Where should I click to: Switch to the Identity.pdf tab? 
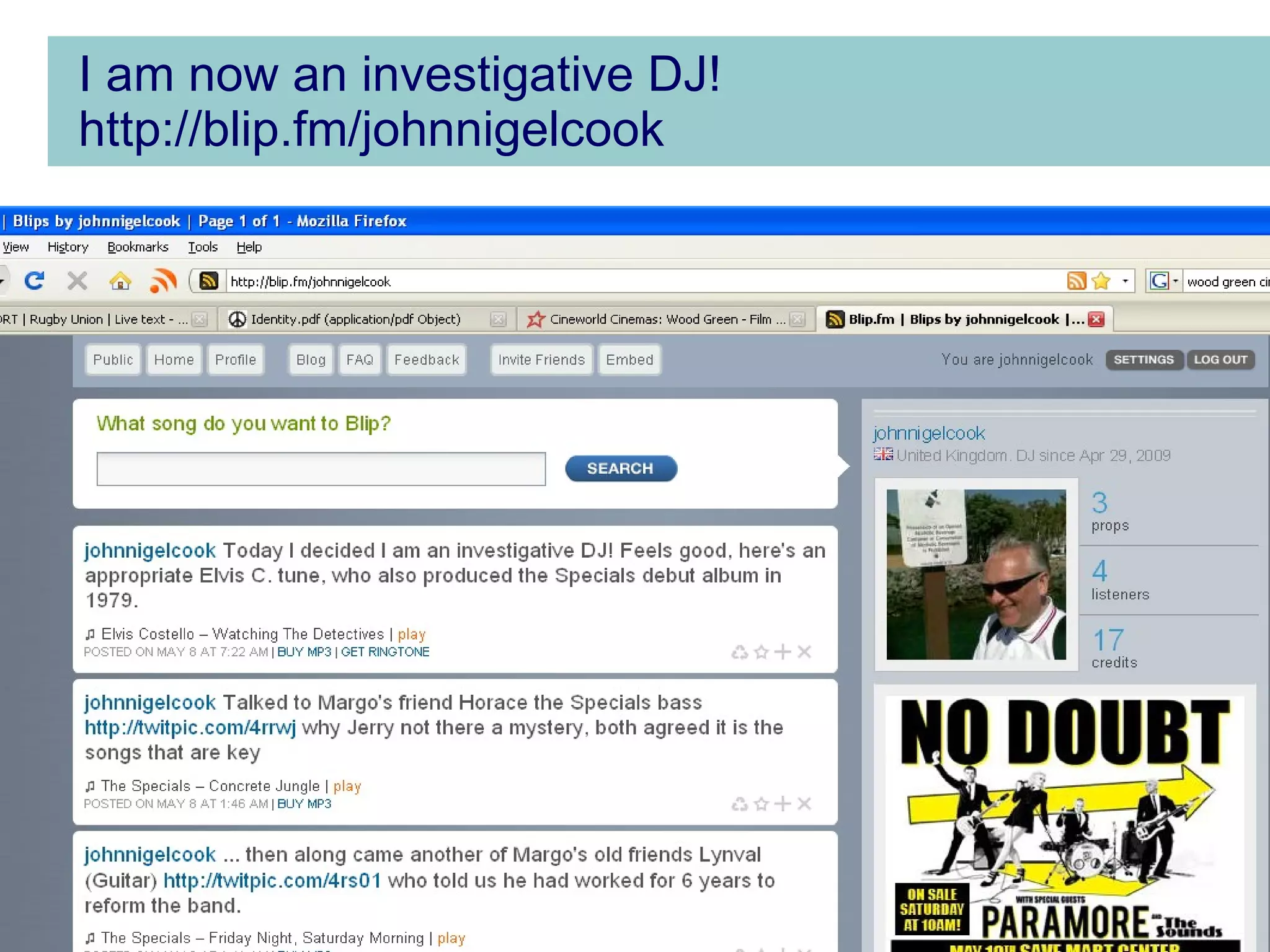(355, 319)
